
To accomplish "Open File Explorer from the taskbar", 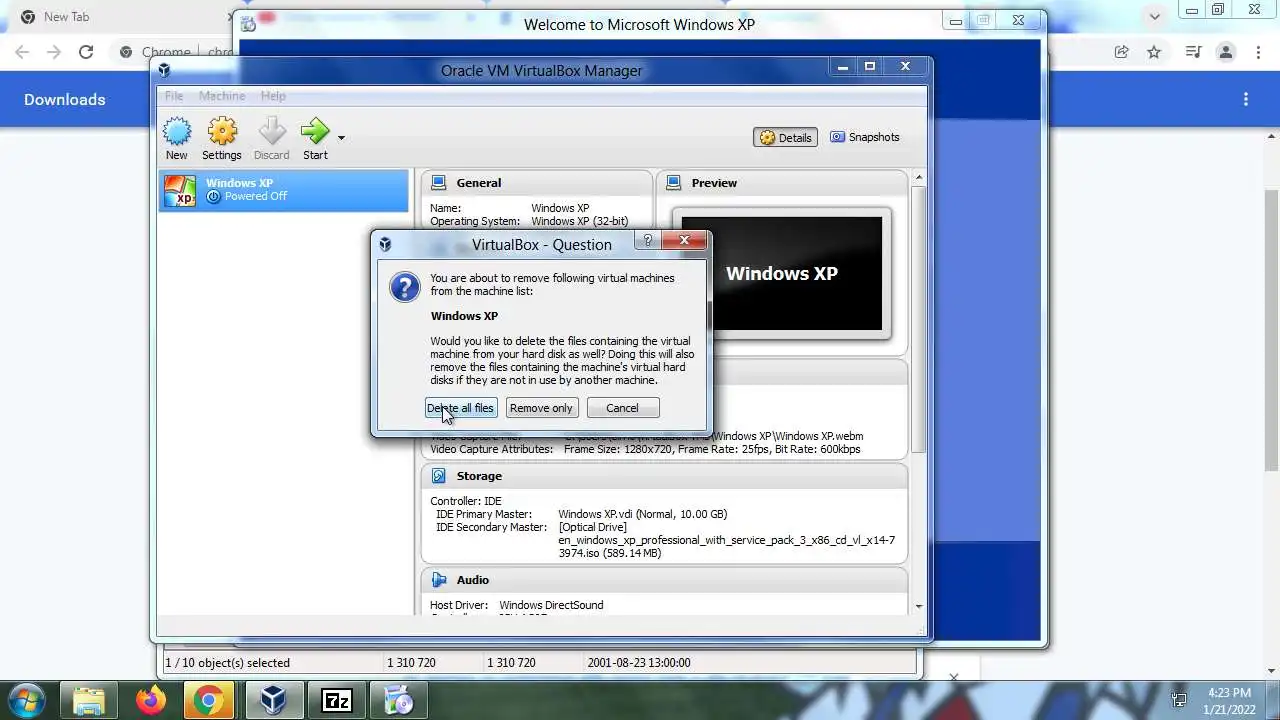I will click(x=89, y=700).
